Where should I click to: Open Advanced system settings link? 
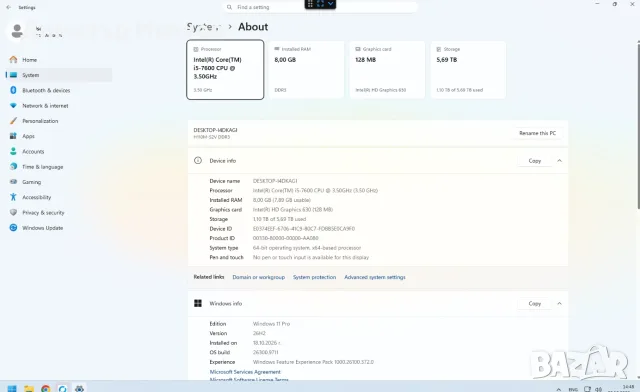375,277
